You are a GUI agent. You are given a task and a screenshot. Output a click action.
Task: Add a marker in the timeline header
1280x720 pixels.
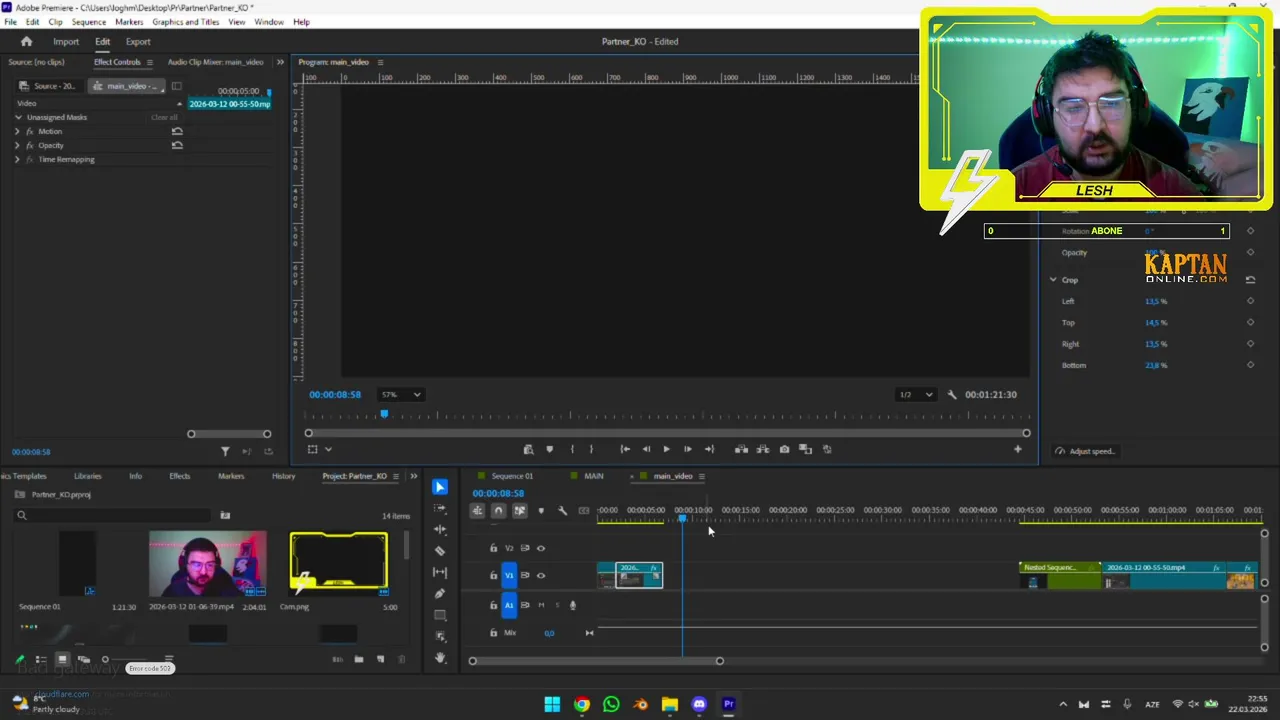(x=541, y=511)
